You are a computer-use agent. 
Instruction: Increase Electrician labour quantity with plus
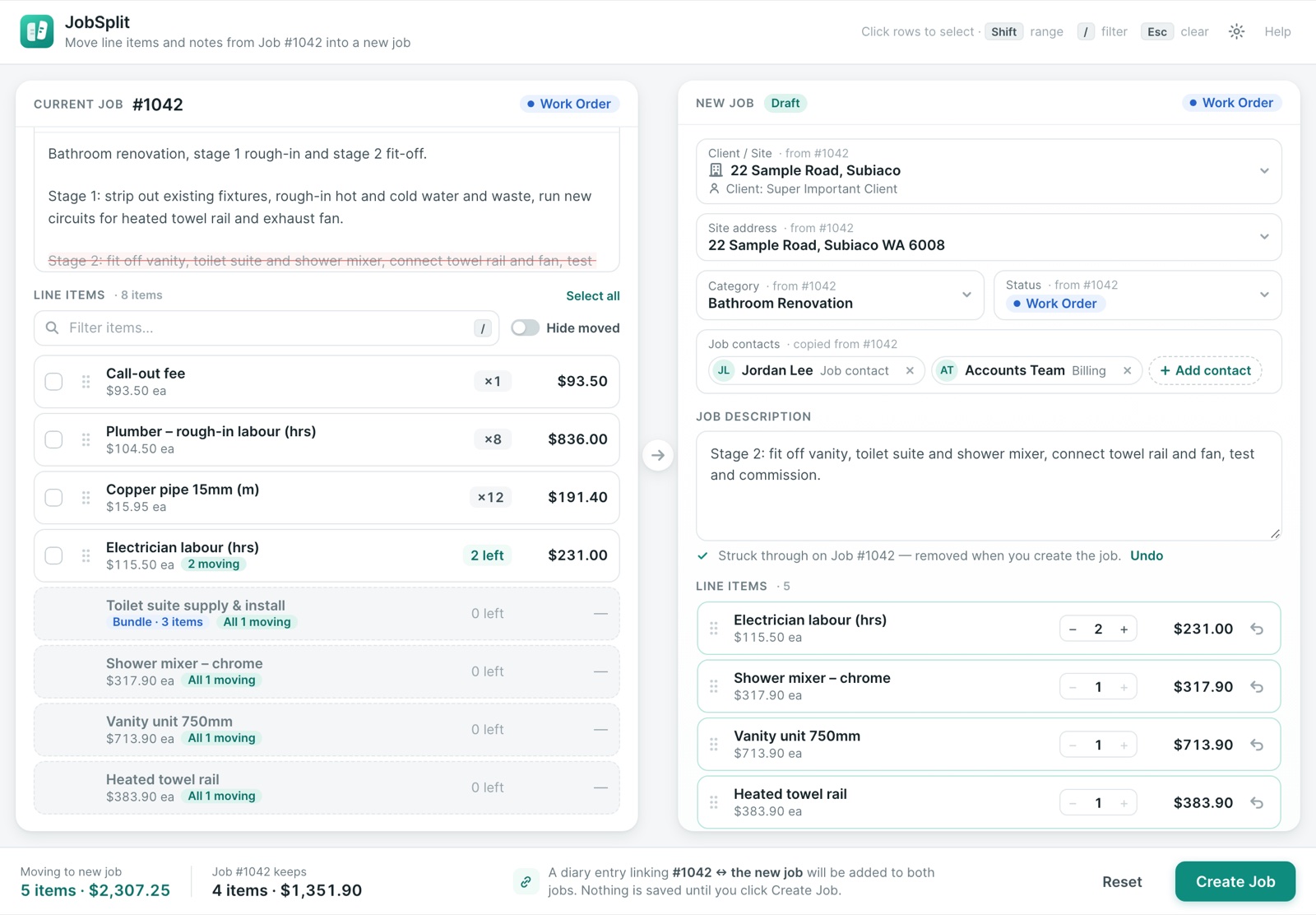tap(1124, 629)
